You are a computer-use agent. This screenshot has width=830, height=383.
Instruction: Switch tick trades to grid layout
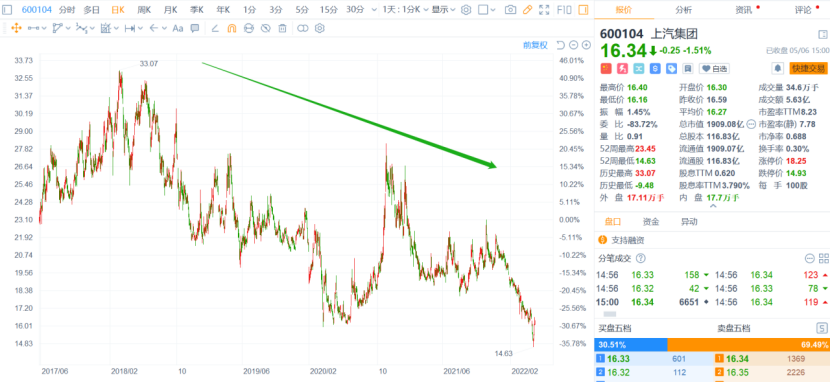click(824, 258)
